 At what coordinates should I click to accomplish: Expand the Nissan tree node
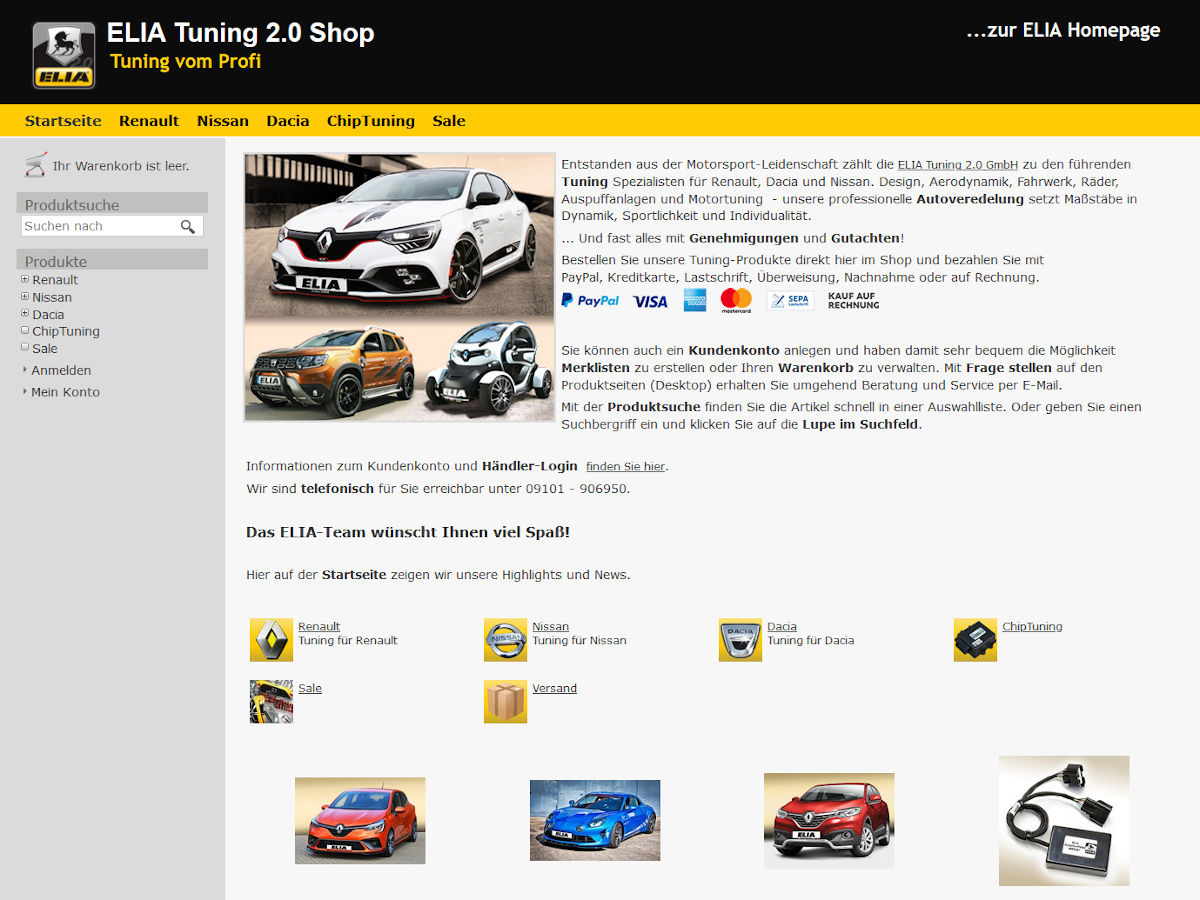(x=25, y=296)
